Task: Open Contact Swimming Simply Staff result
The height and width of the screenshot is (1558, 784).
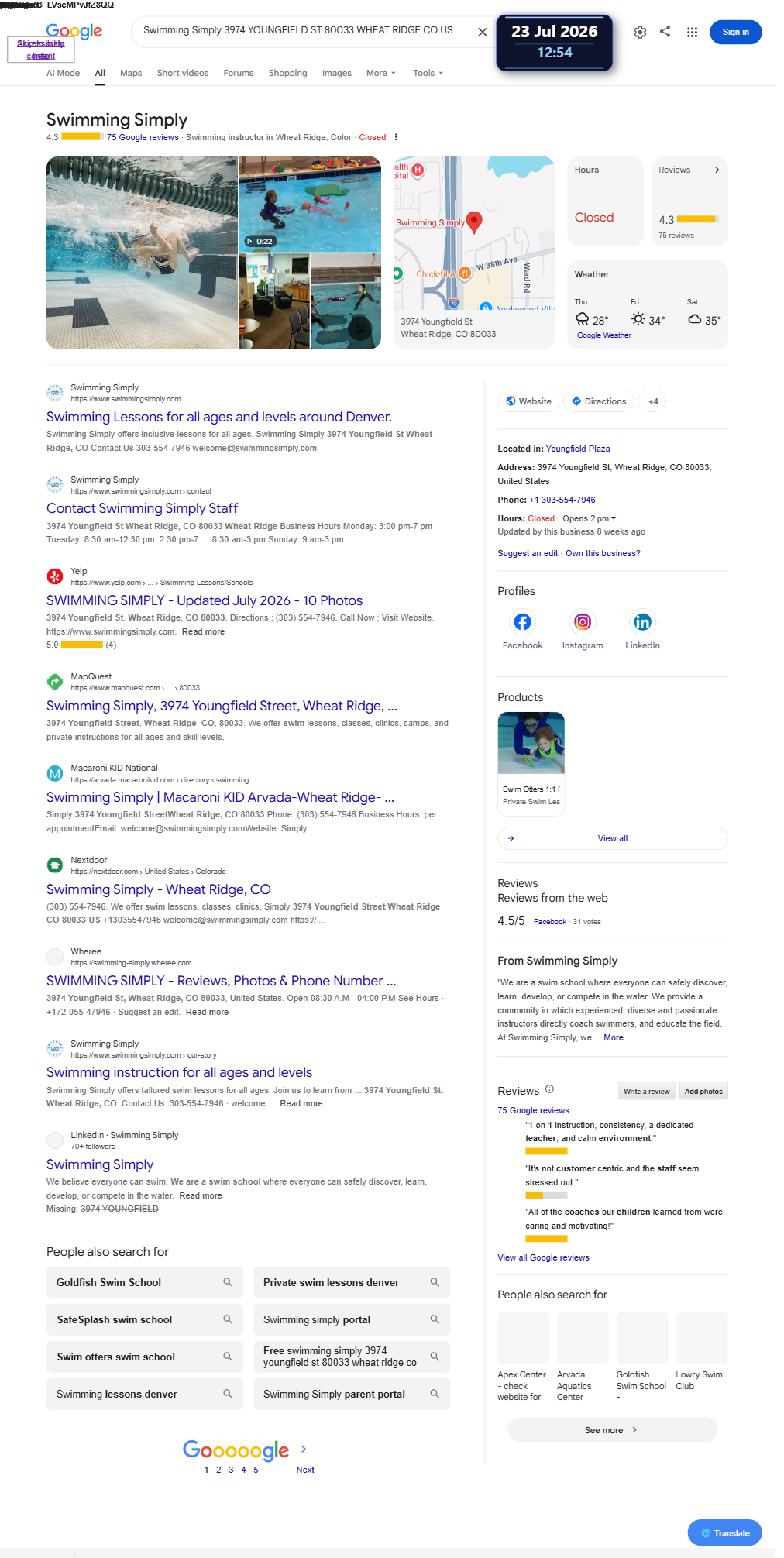Action: (x=142, y=508)
